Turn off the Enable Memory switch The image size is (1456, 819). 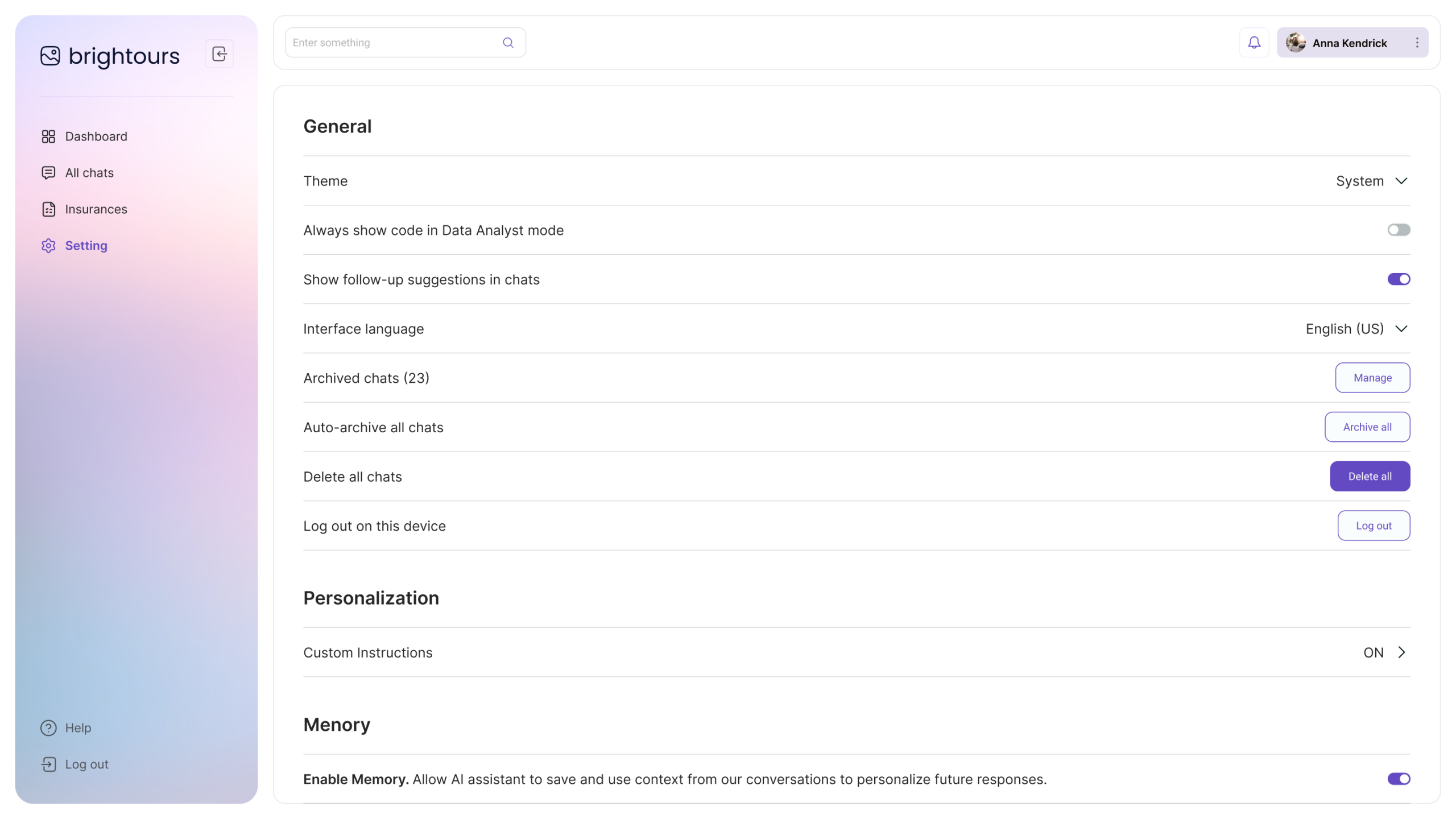[x=1398, y=779]
